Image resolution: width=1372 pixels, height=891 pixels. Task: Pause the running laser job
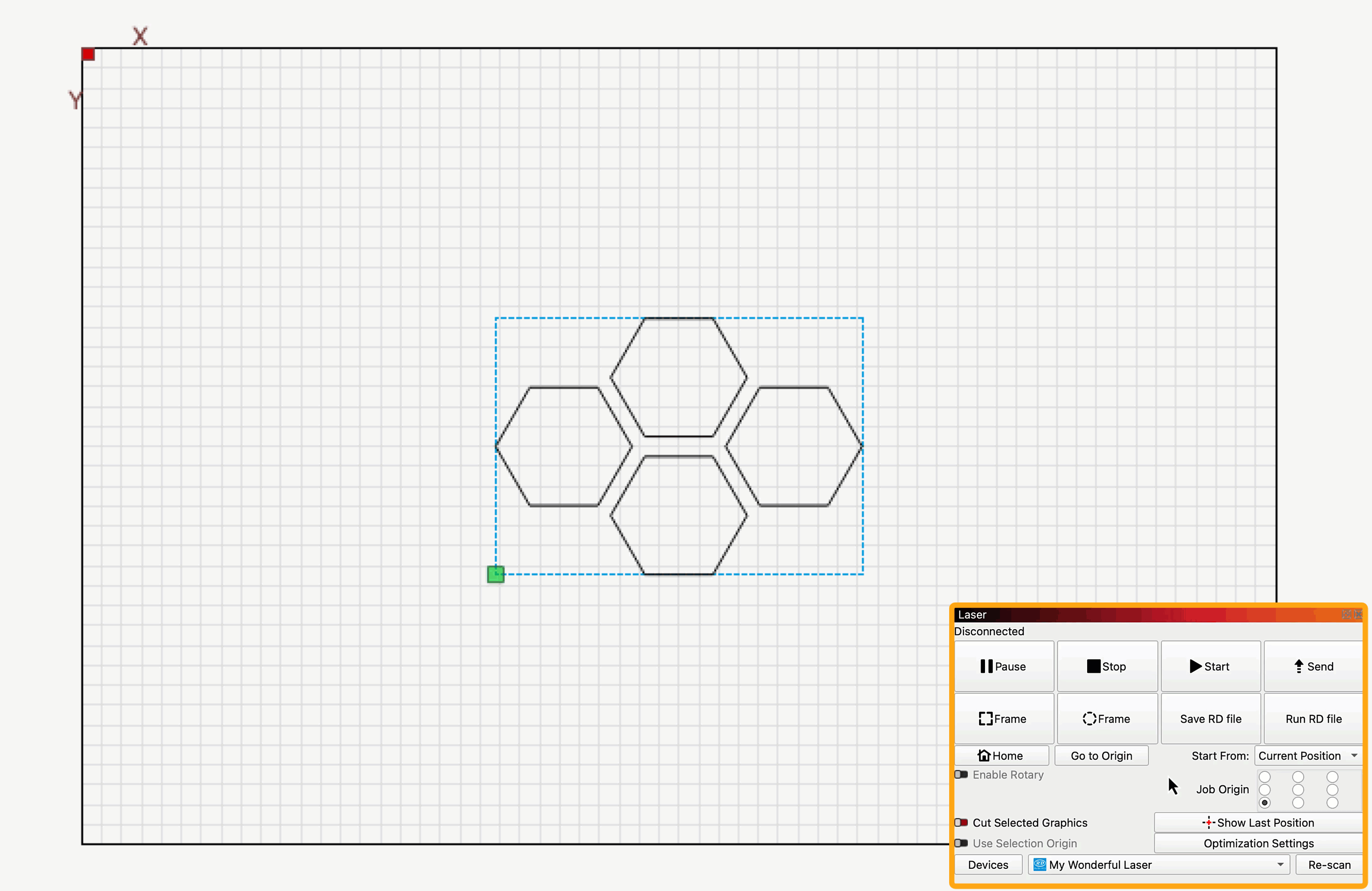click(1004, 666)
